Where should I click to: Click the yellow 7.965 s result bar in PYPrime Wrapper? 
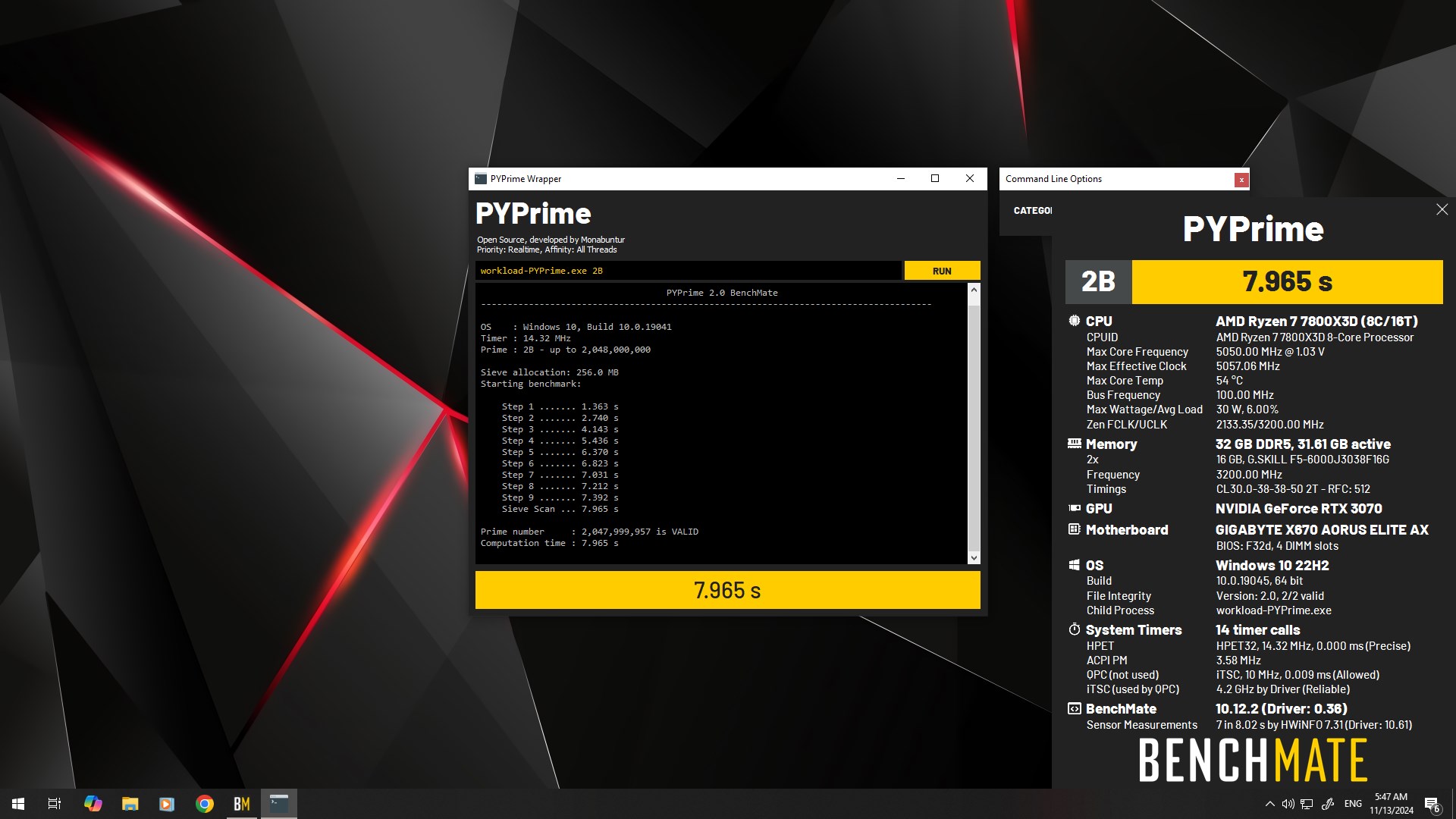point(727,590)
